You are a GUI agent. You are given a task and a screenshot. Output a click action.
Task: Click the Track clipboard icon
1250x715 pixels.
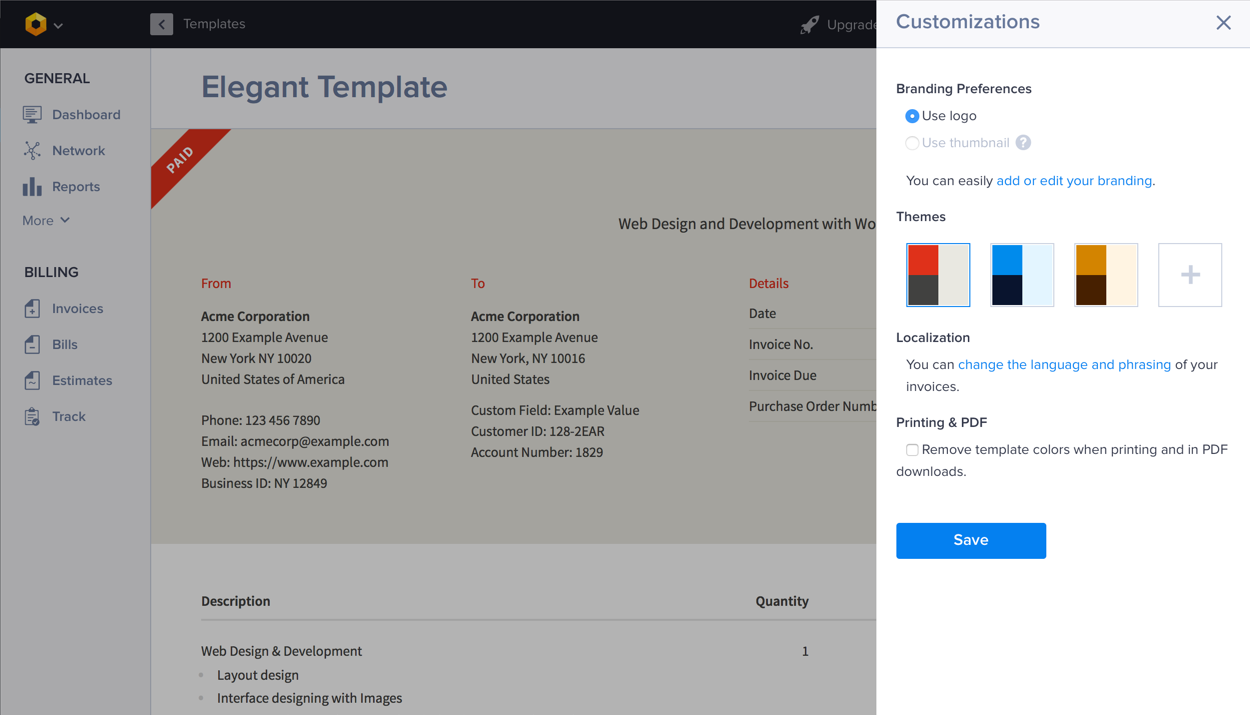click(x=32, y=417)
